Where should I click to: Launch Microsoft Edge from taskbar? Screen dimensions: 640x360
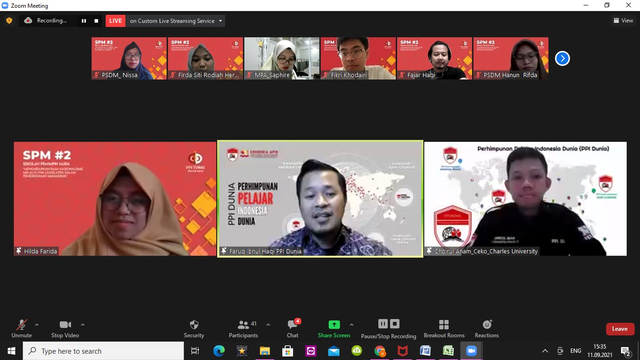[x=219, y=351]
